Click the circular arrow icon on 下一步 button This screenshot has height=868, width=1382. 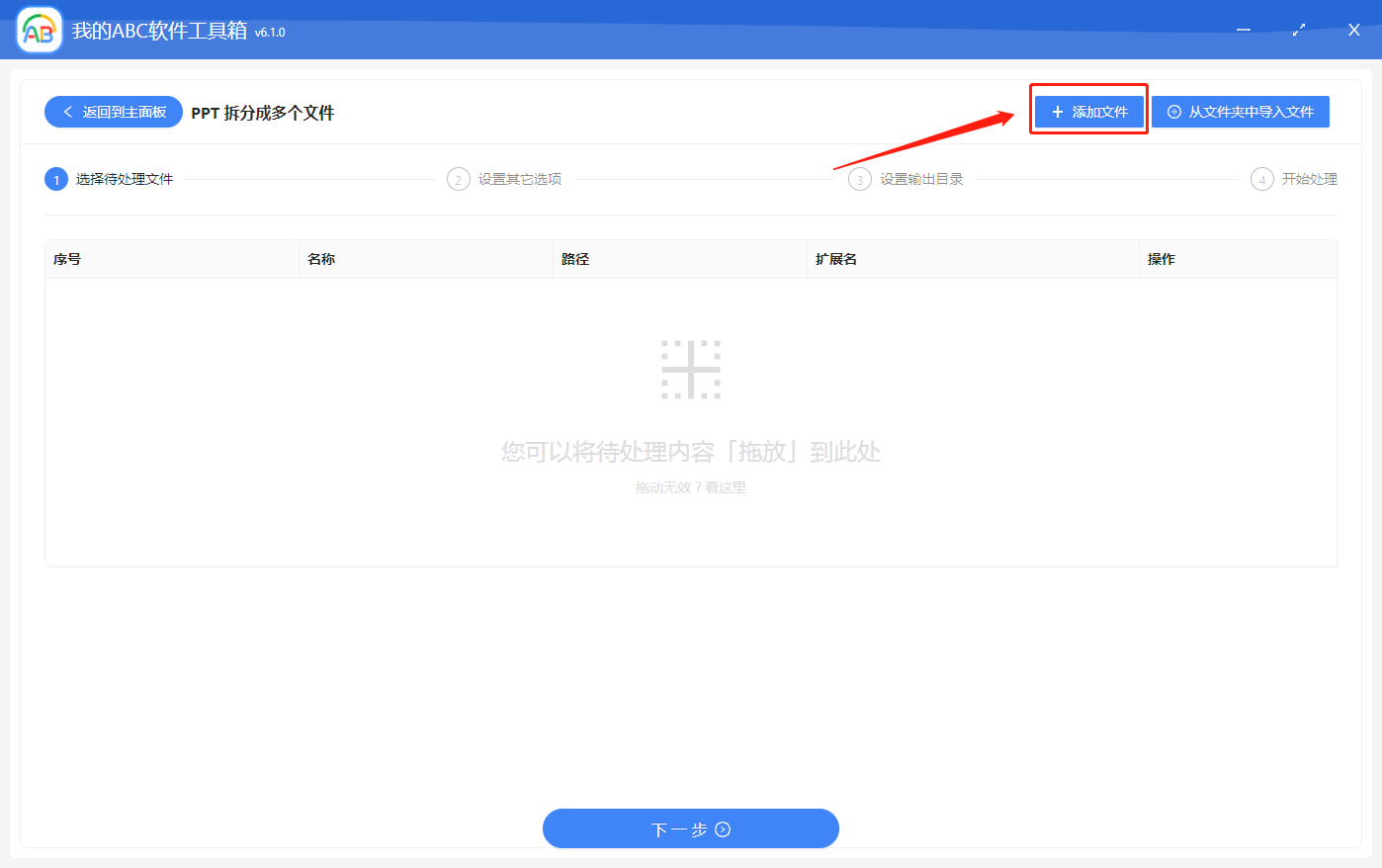coord(723,828)
